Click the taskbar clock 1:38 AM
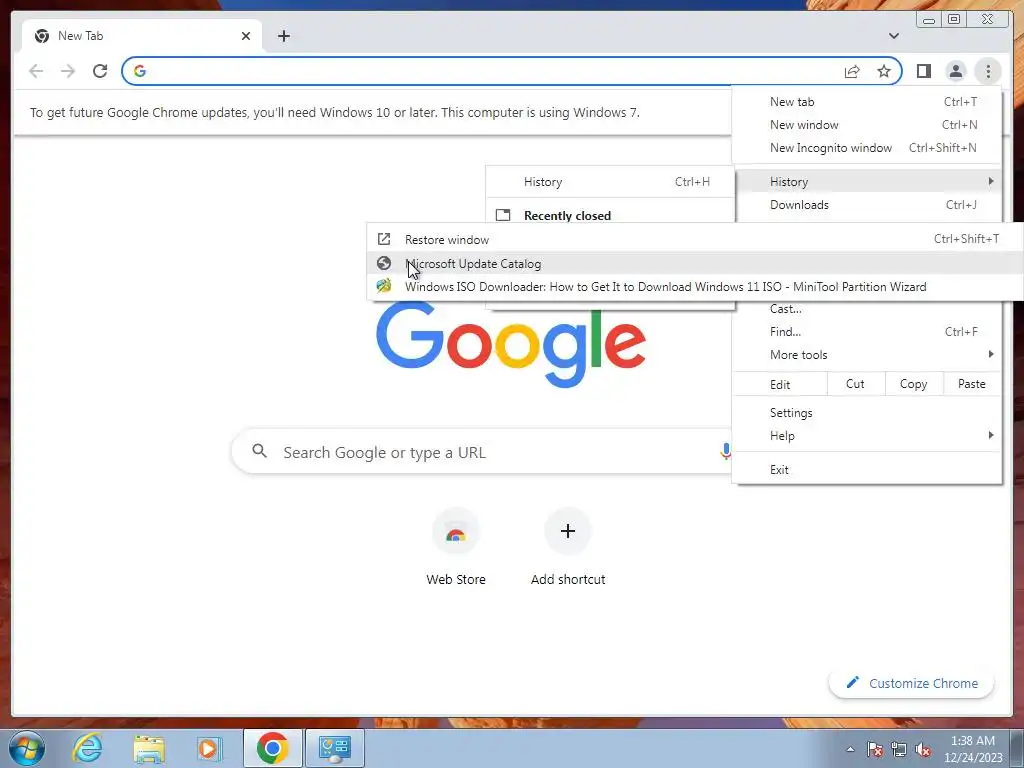Viewport: 1024px width, 768px height. point(972,749)
